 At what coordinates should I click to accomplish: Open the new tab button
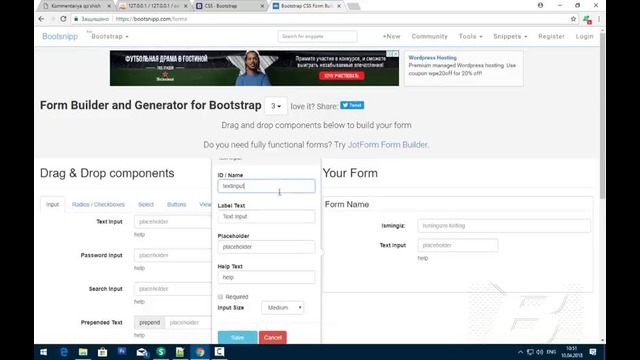tap(353, 6)
